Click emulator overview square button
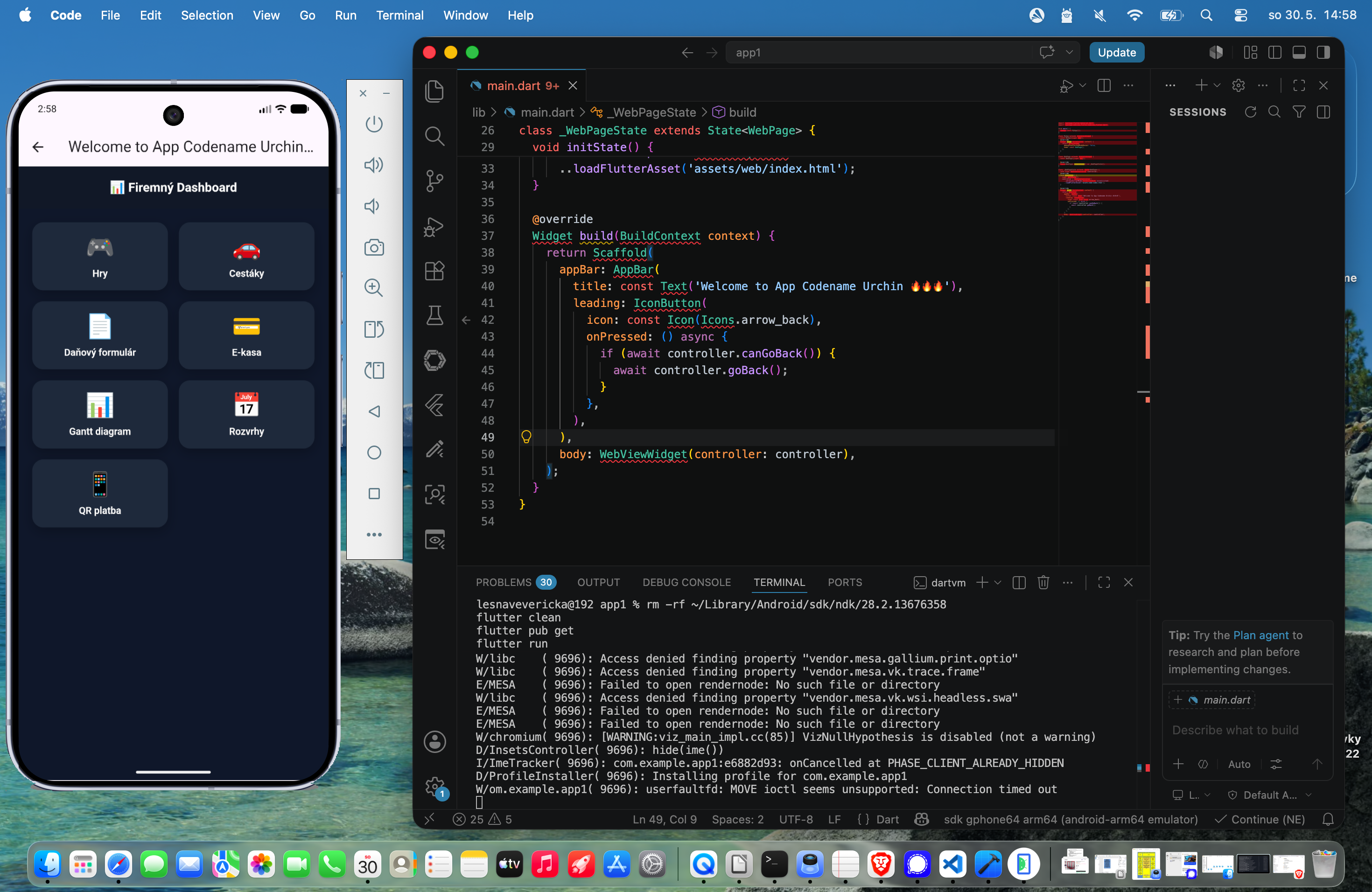This screenshot has height=892, width=1372. click(x=374, y=494)
